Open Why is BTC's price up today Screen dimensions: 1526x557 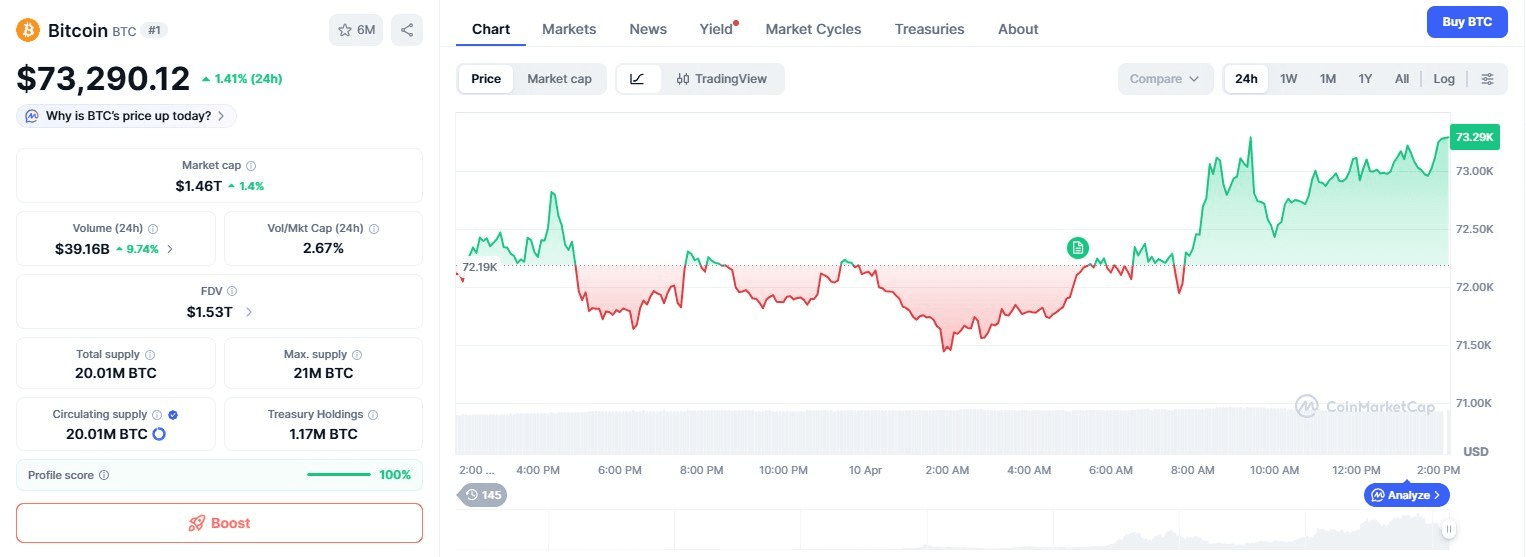click(127, 116)
